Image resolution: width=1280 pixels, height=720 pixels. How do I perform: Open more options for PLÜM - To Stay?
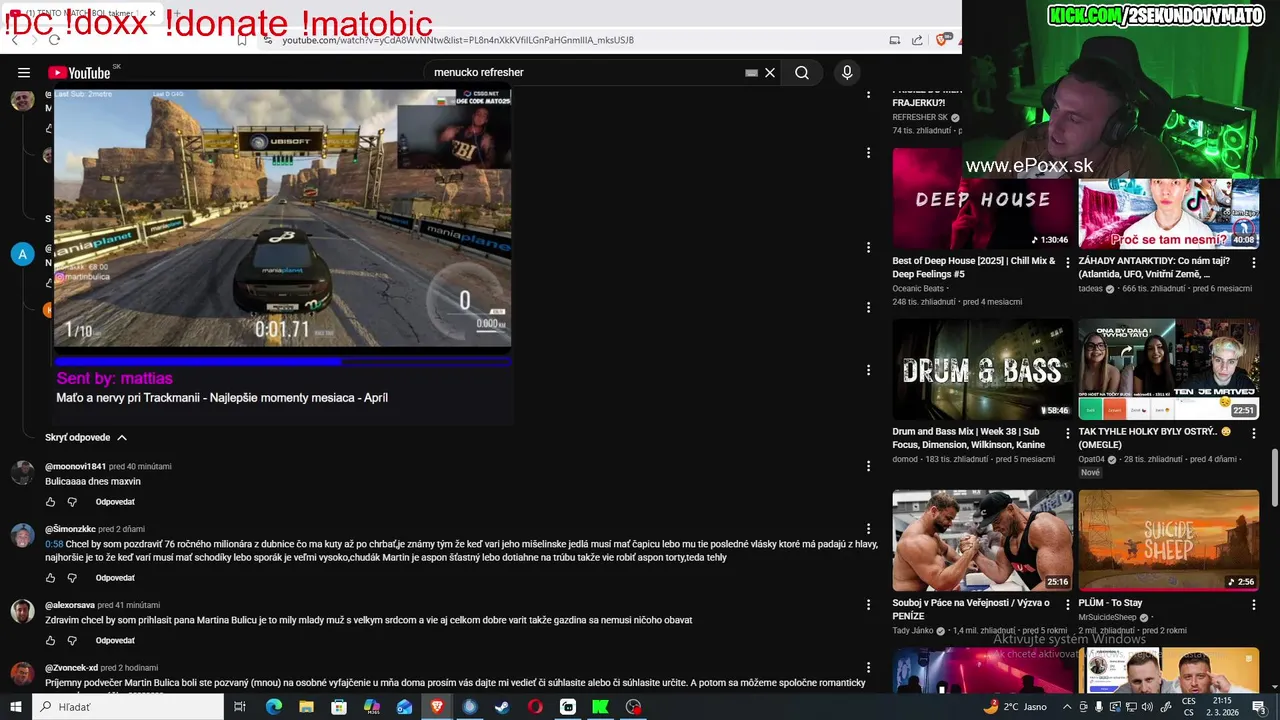coord(1254,604)
